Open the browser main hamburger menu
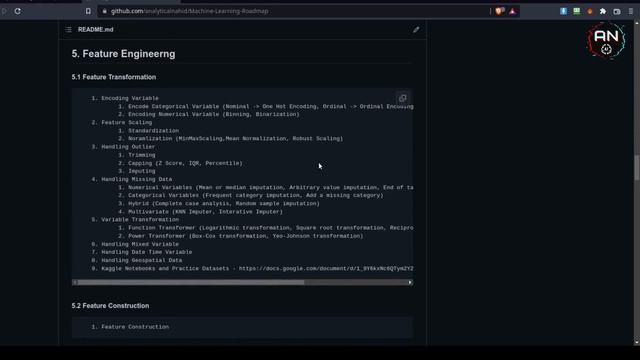Viewport: 640px width, 360px height. (631, 11)
